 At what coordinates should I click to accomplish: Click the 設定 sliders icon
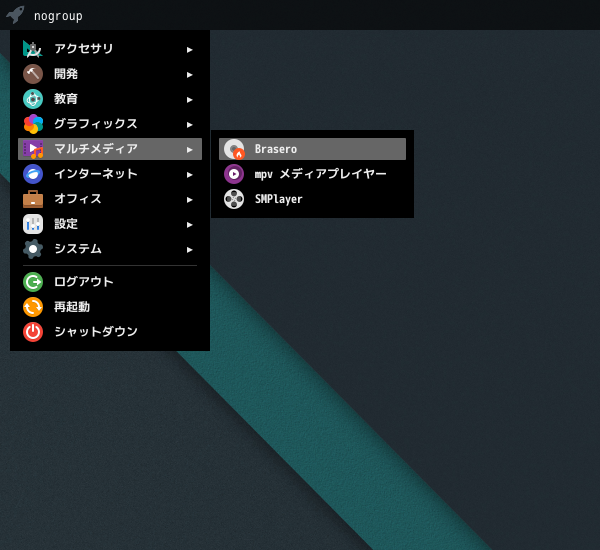(x=33, y=224)
